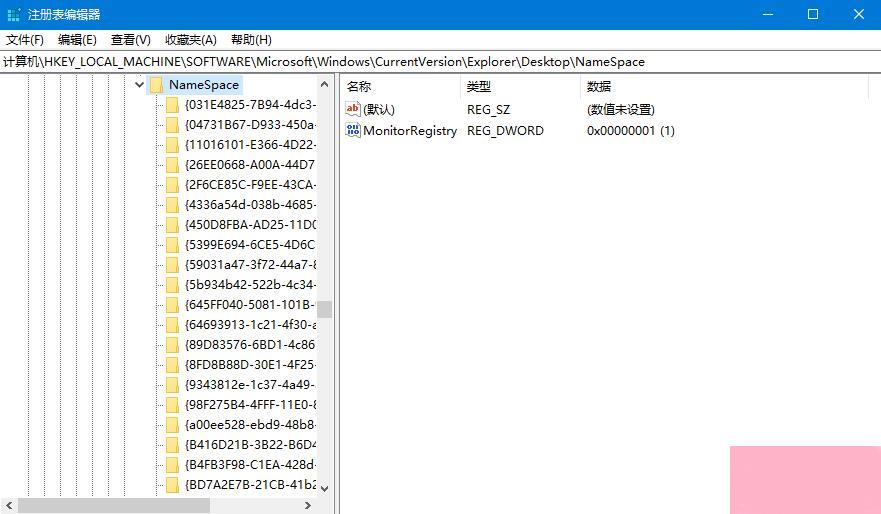
Task: Close the Registry Editor window
Action: (859, 15)
